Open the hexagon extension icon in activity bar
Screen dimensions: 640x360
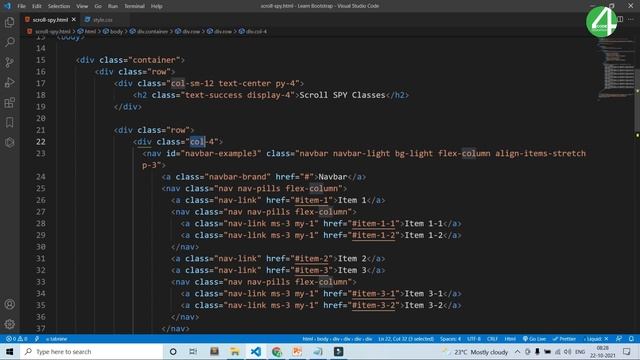10,142
